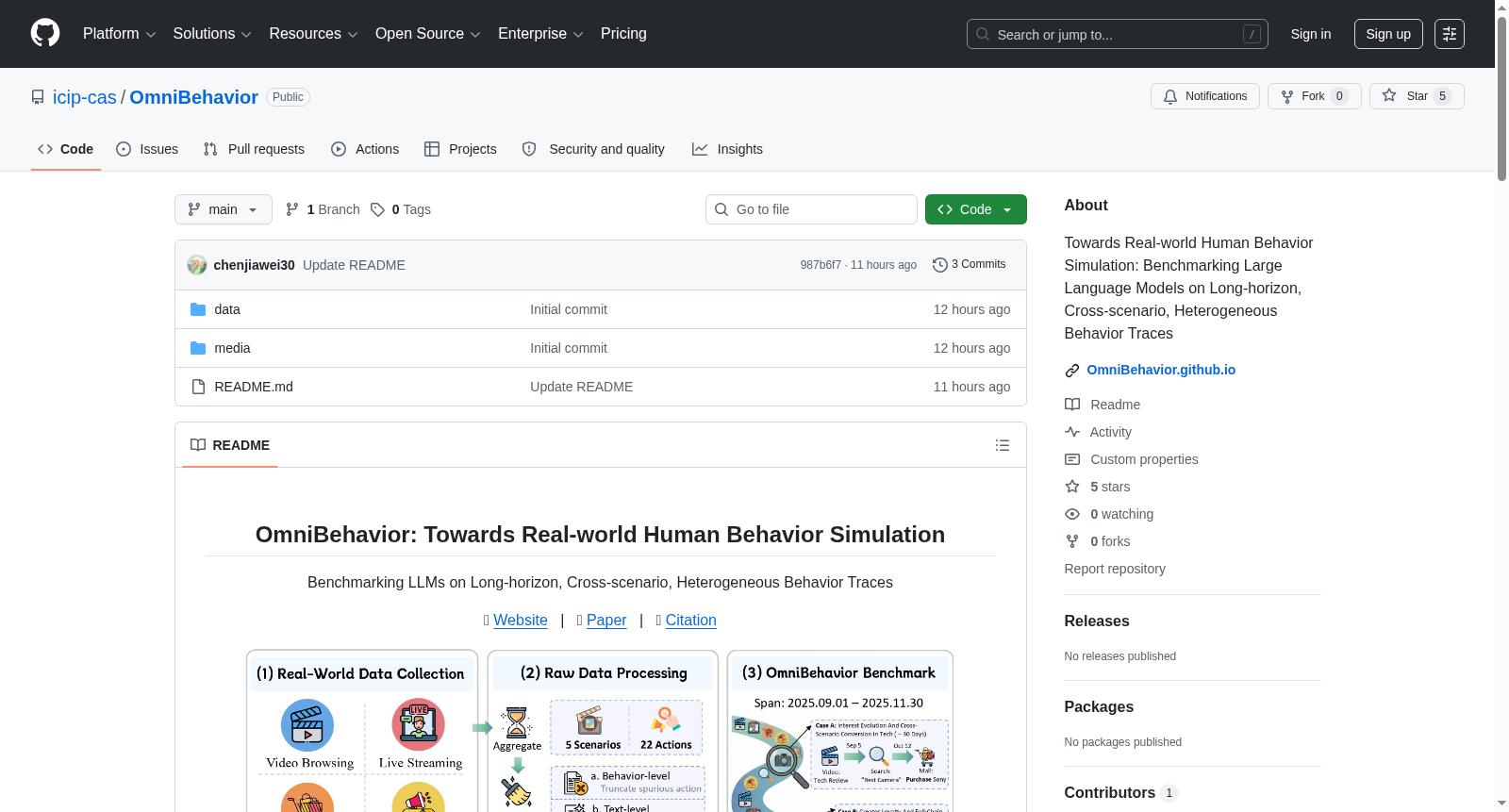Open the Security and quality tab
1509x812 pixels.
pyautogui.click(x=594, y=149)
